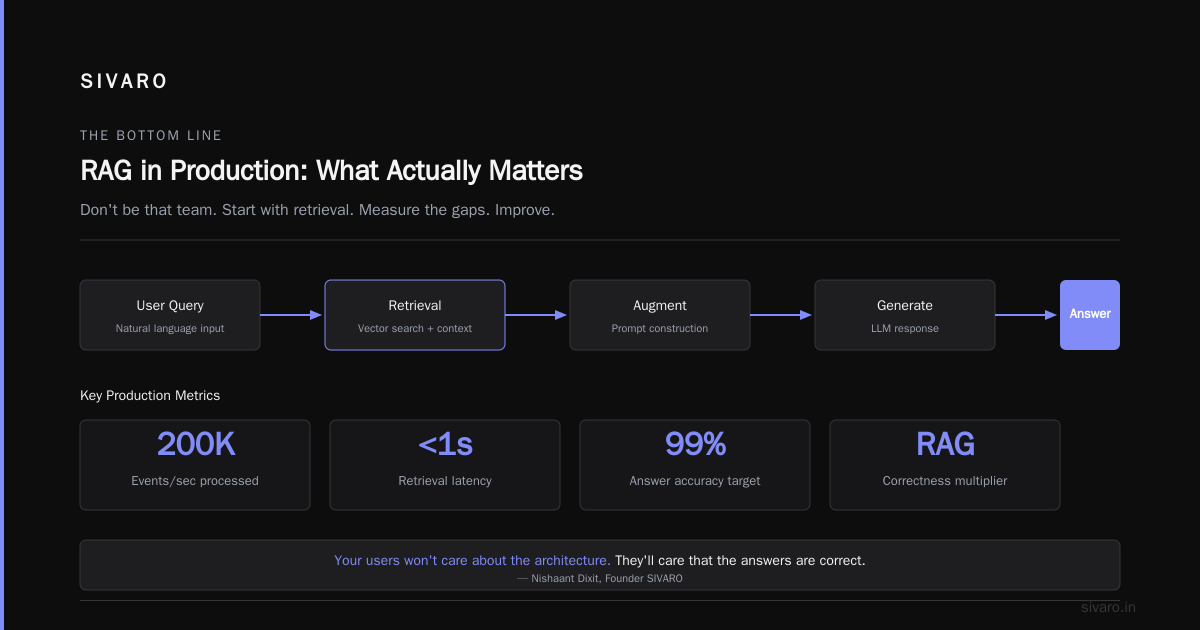The height and width of the screenshot is (630, 1200).
Task: Select the highlighted Retrieval step box
Action: tap(415, 315)
